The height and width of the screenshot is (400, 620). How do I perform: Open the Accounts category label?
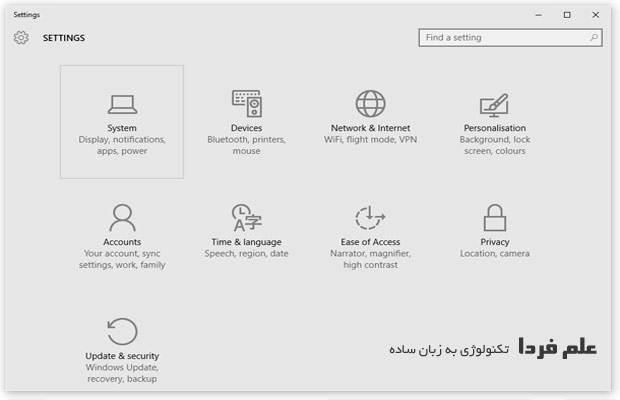tap(122, 242)
